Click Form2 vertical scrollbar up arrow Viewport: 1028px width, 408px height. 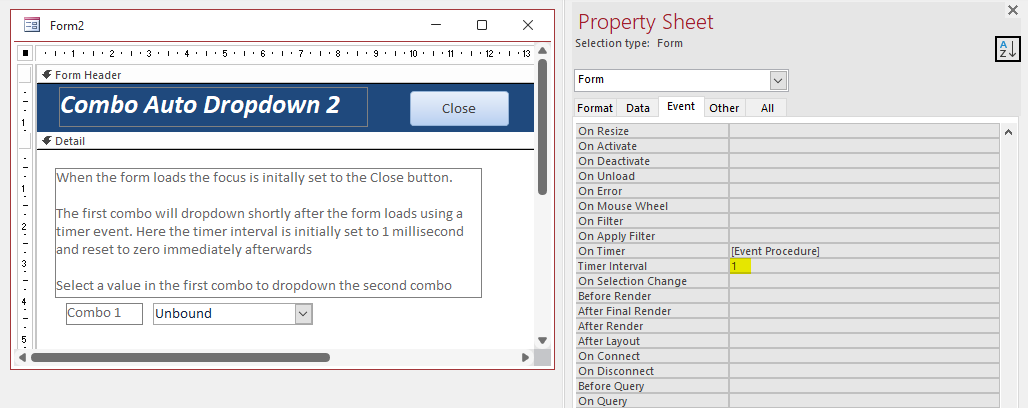pos(542,51)
